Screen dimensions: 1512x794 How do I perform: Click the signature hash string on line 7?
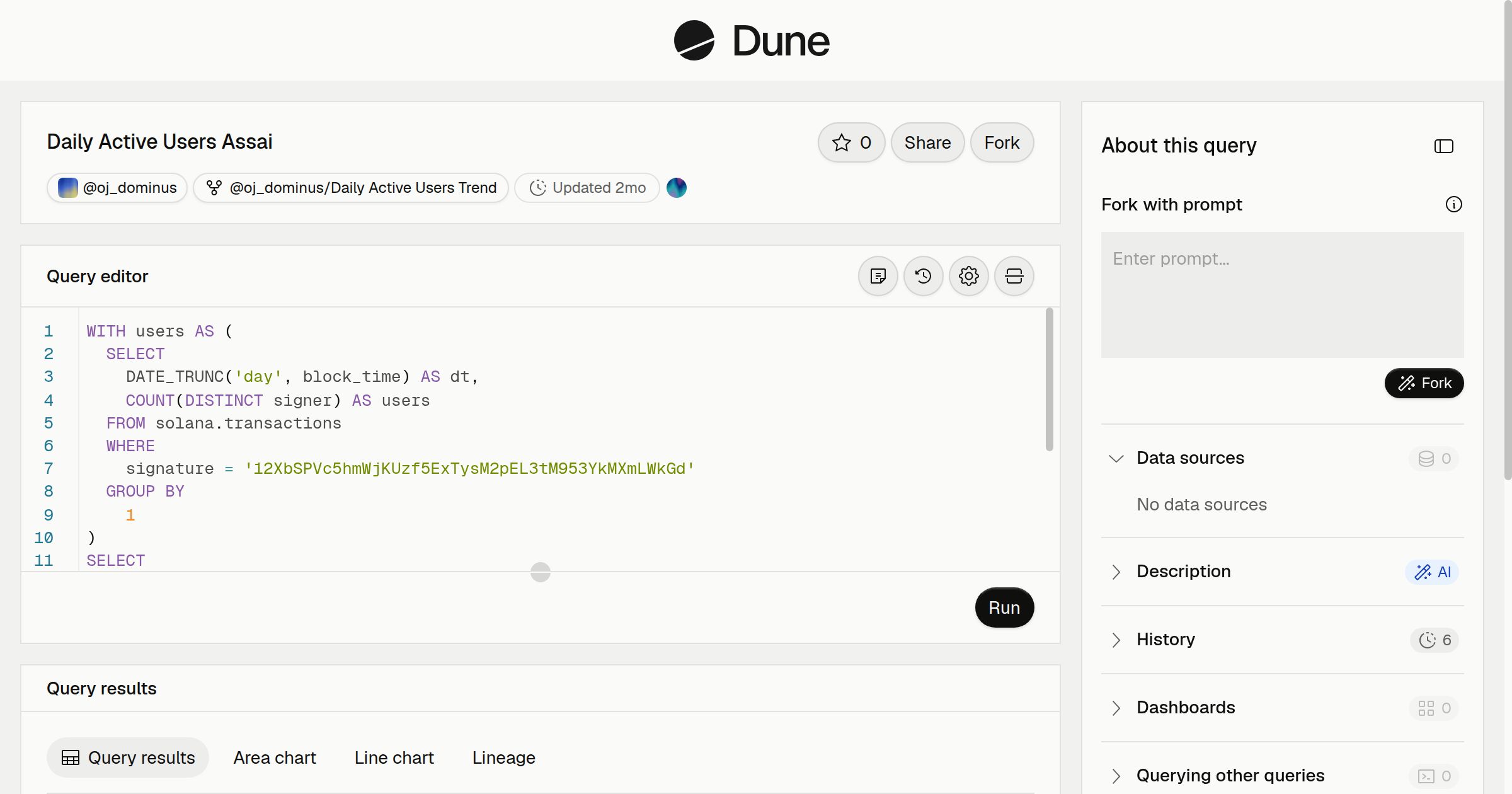click(469, 469)
